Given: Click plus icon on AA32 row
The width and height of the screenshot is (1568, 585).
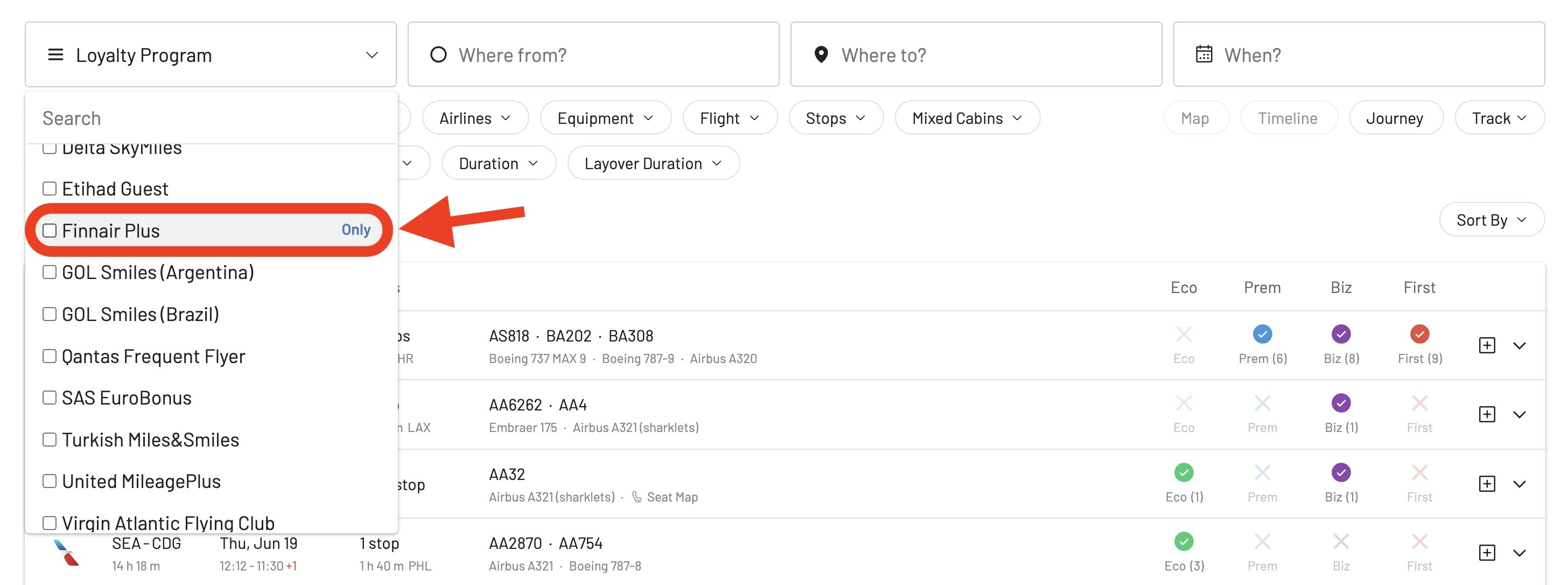Looking at the screenshot, I should [1487, 483].
